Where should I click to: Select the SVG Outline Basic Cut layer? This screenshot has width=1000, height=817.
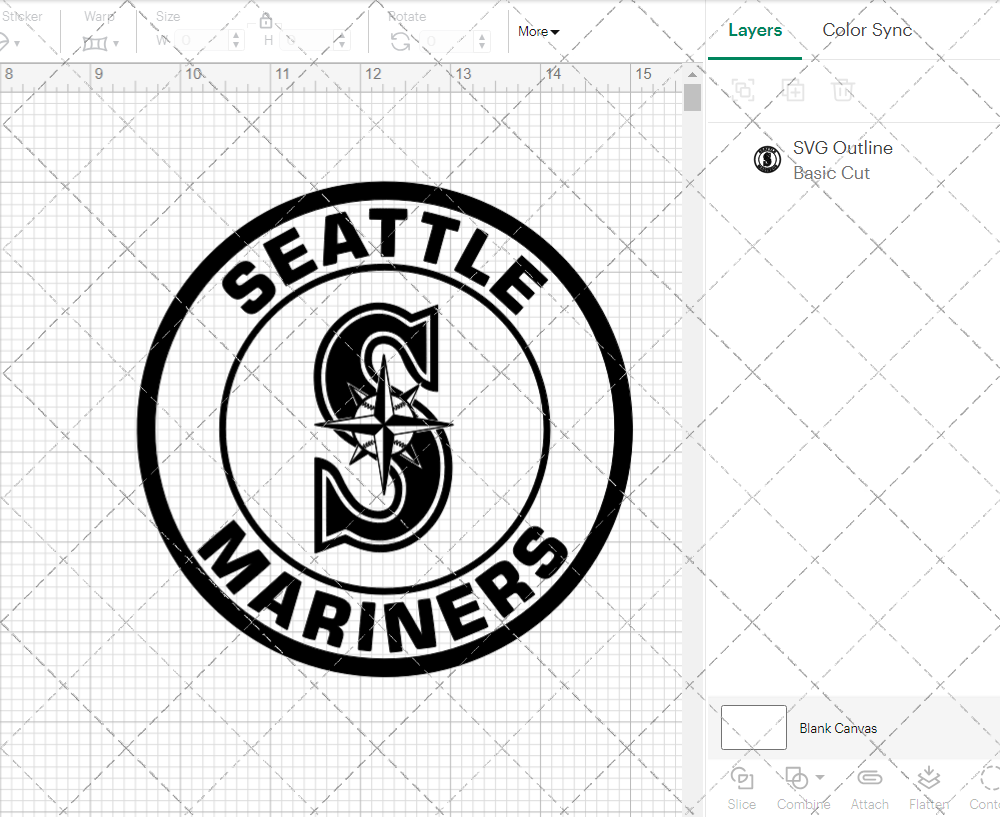pyautogui.click(x=842, y=159)
